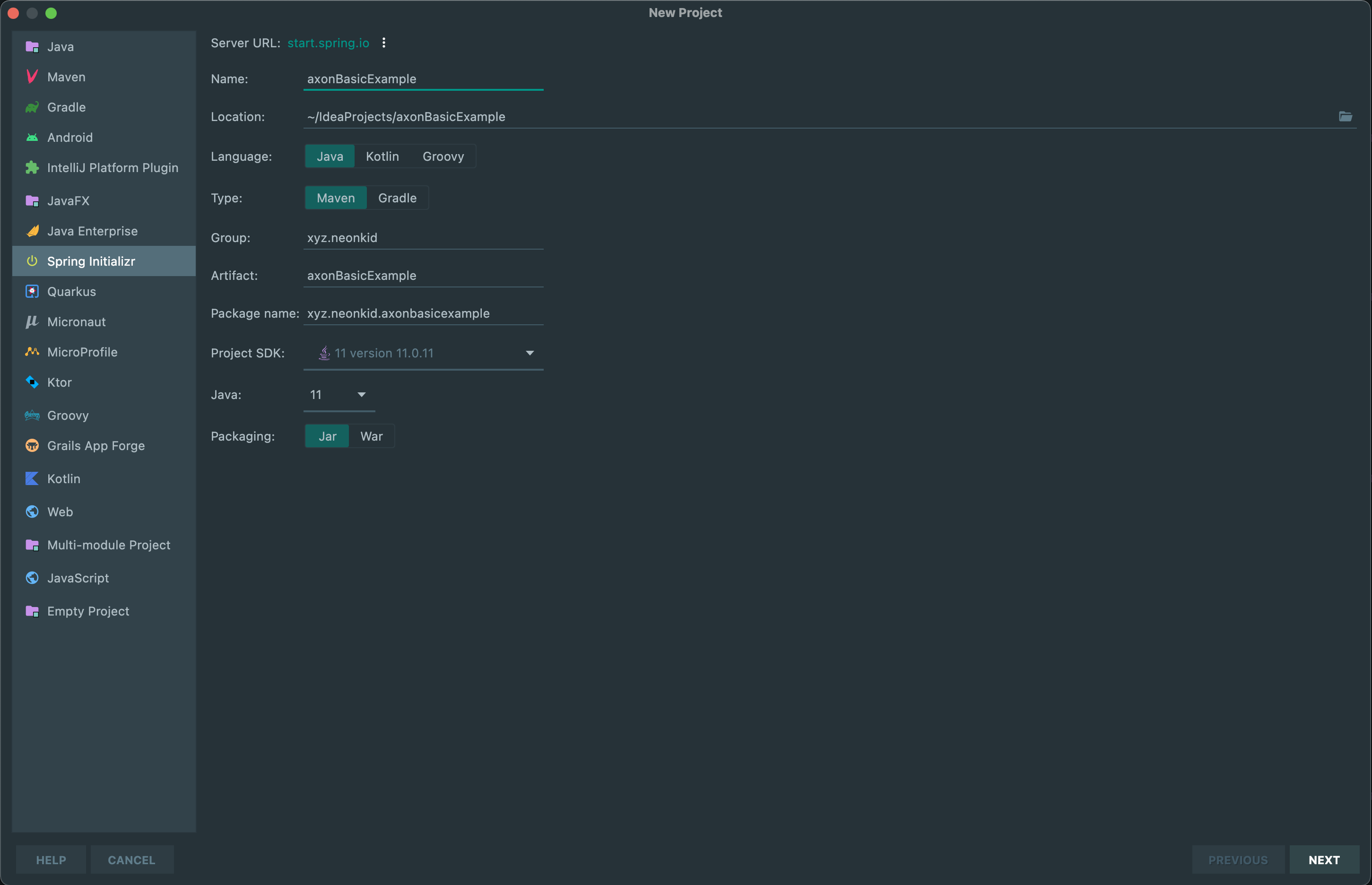The height and width of the screenshot is (885, 1372).
Task: Expand the Project SDK dropdown
Action: [529, 353]
